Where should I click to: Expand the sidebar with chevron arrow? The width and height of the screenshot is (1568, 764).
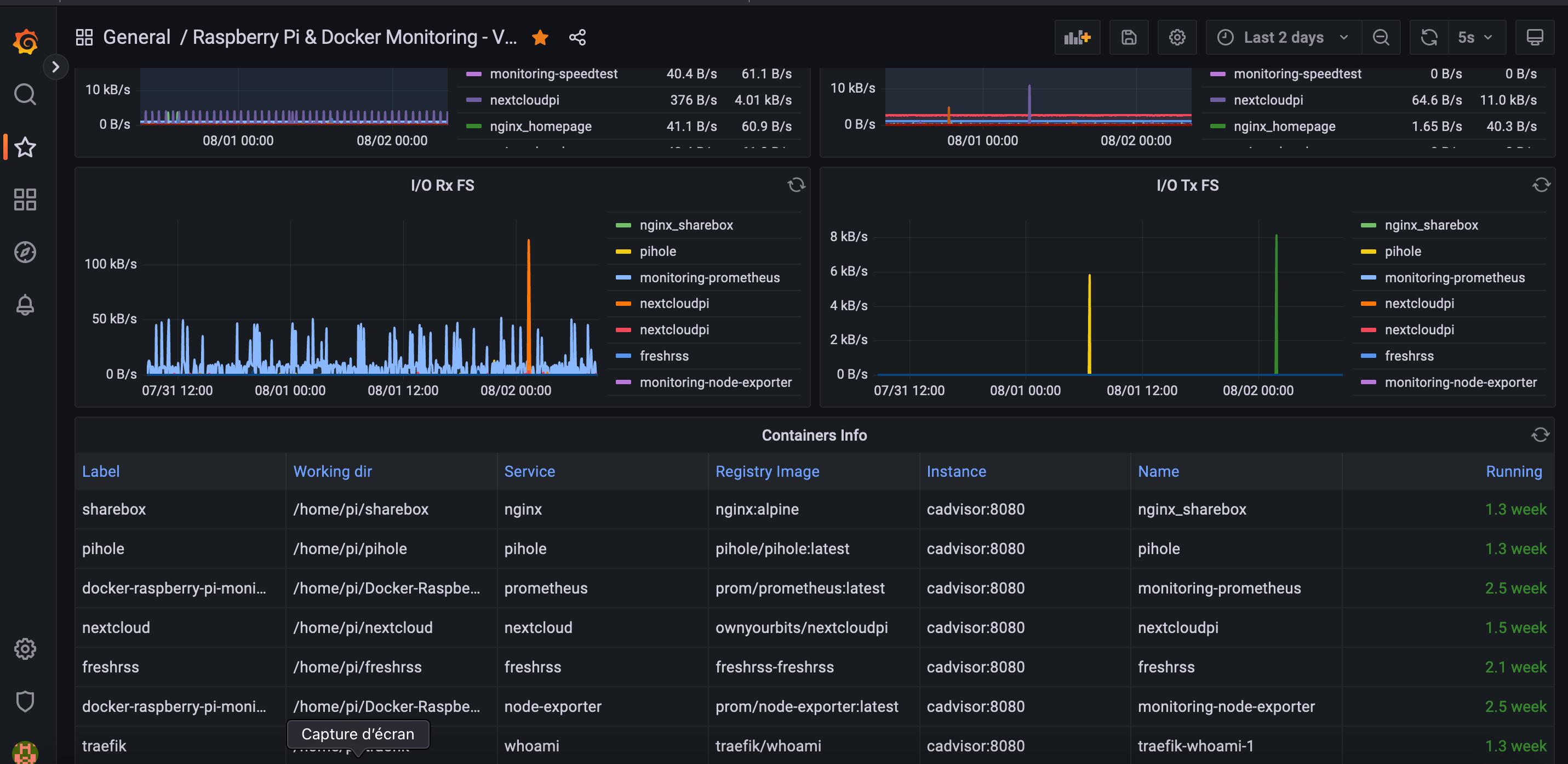55,67
